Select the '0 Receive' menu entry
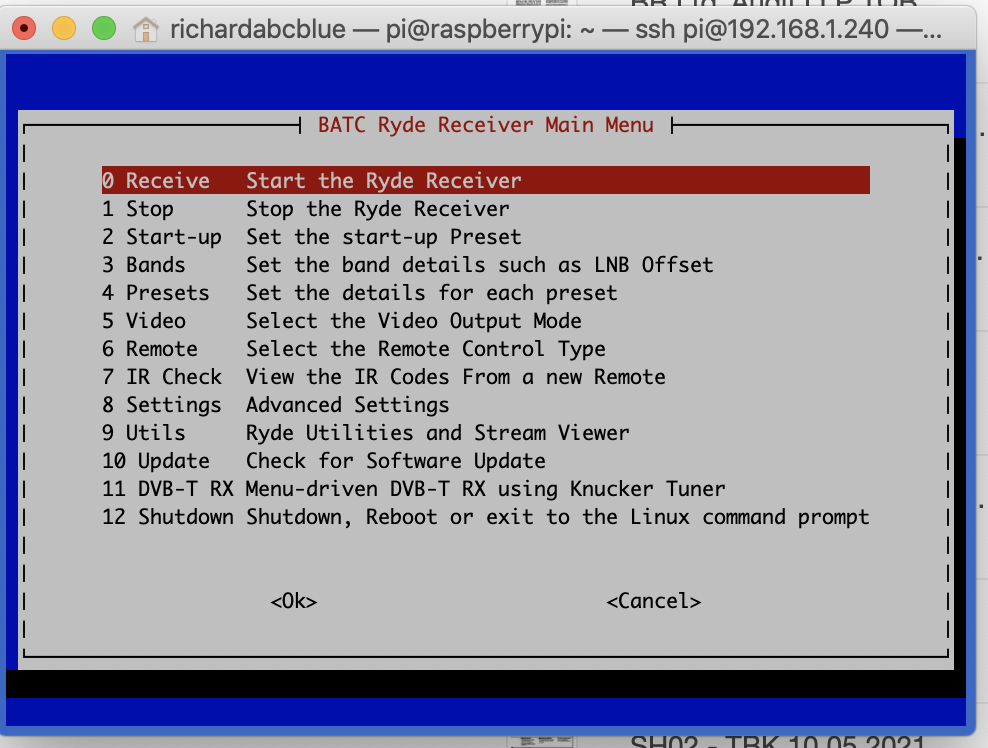988x748 pixels. pos(486,180)
